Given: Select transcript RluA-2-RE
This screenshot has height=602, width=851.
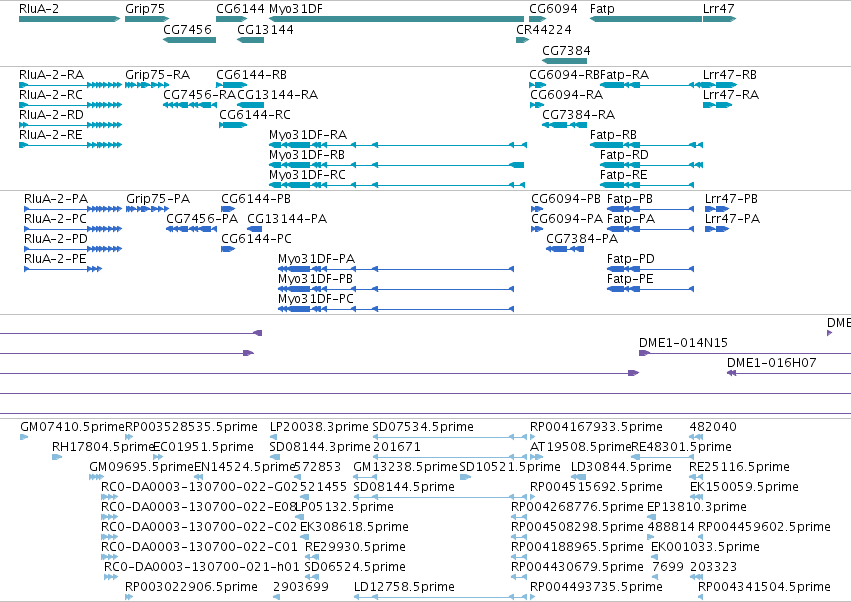Looking at the screenshot, I should (x=71, y=145).
